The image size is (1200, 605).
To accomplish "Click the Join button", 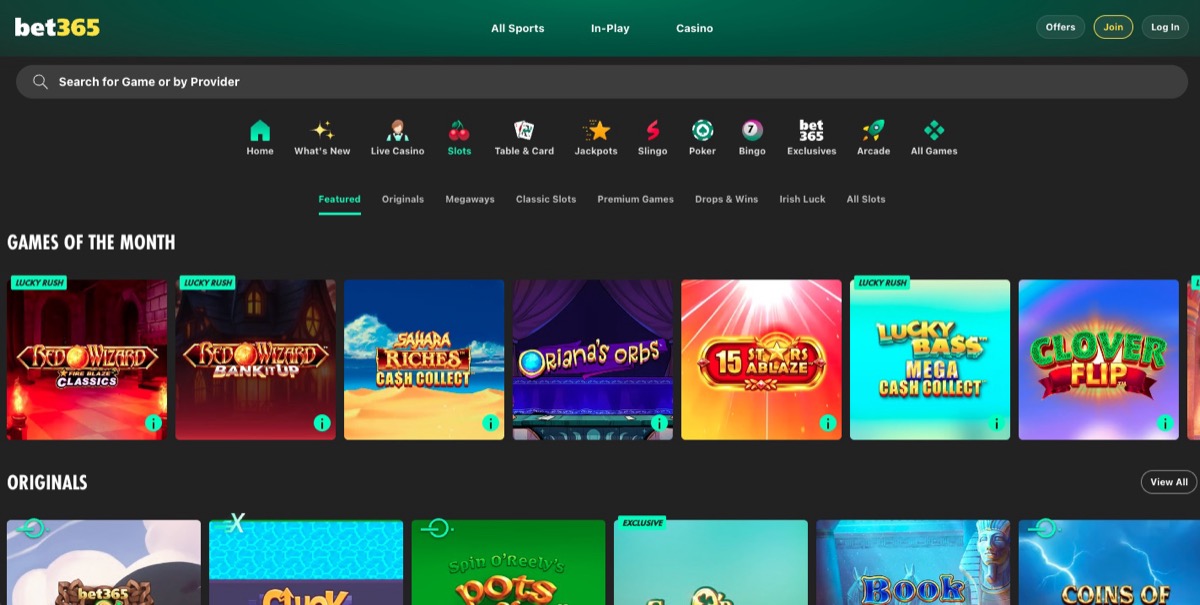I will click(1113, 27).
